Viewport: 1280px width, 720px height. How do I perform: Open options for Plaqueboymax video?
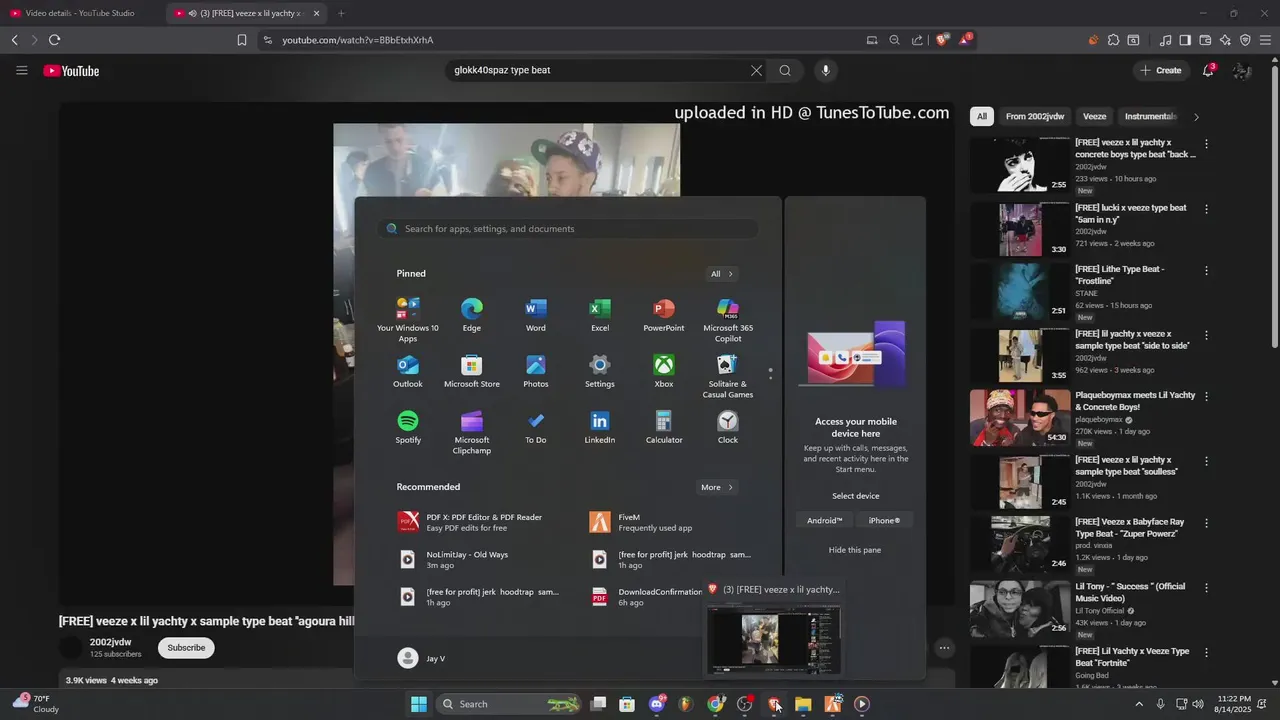pos(1206,397)
